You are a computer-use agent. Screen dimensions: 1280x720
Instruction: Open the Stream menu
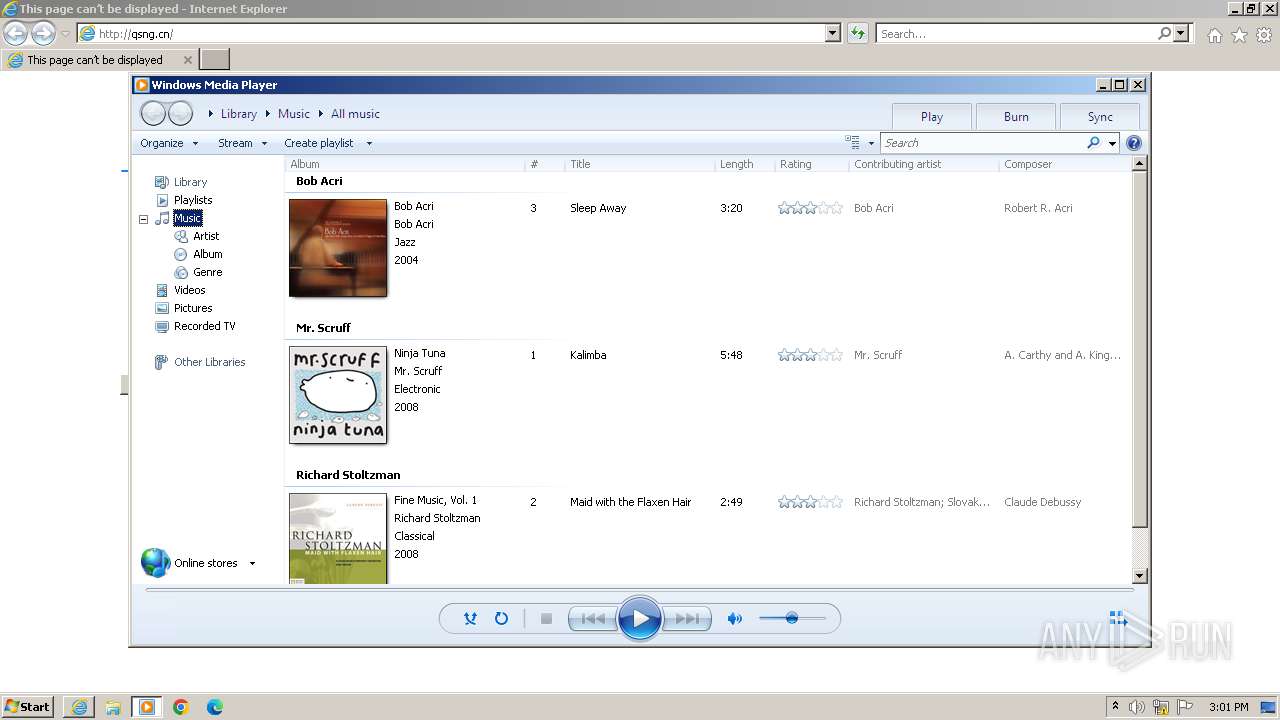[x=243, y=143]
